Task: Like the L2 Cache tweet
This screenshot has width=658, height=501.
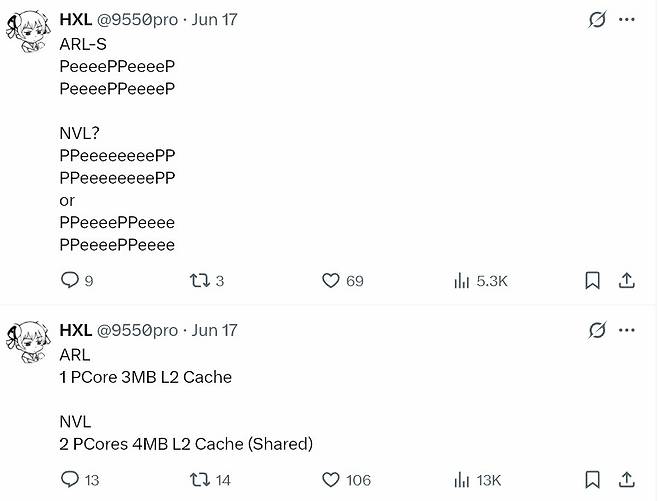Action: (331, 480)
